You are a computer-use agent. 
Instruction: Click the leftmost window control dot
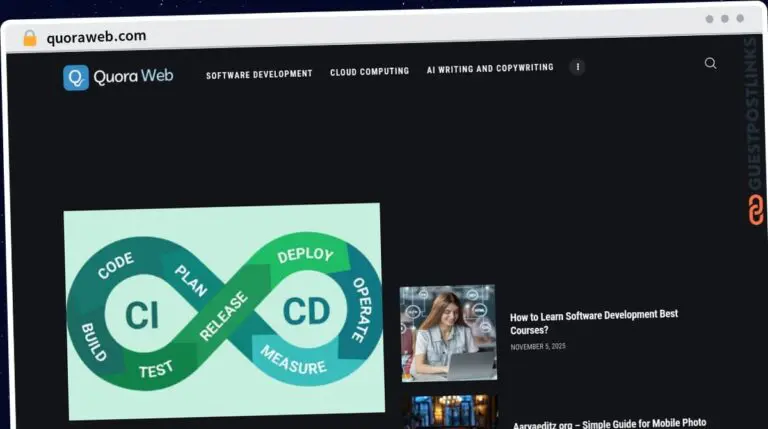(709, 19)
